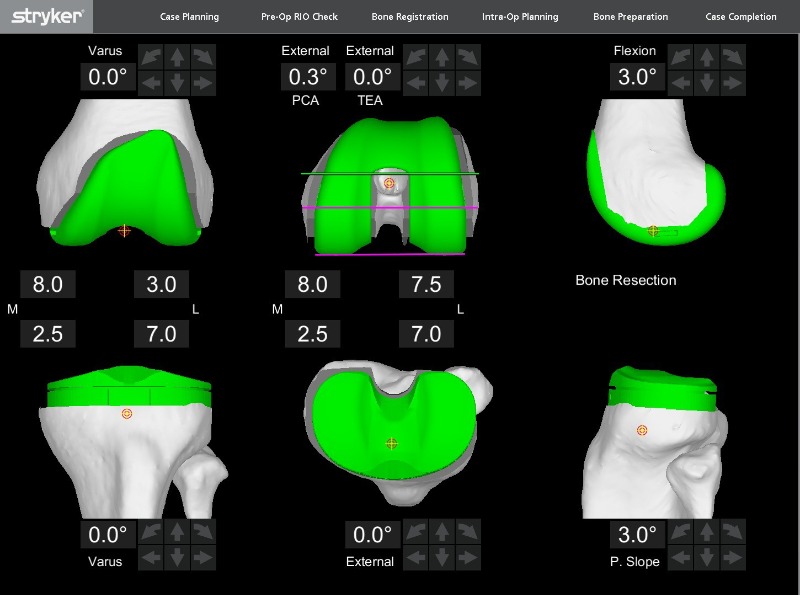Click the upper-right diagonal arrow beside TEA External
800x595 pixels.
tap(467, 56)
